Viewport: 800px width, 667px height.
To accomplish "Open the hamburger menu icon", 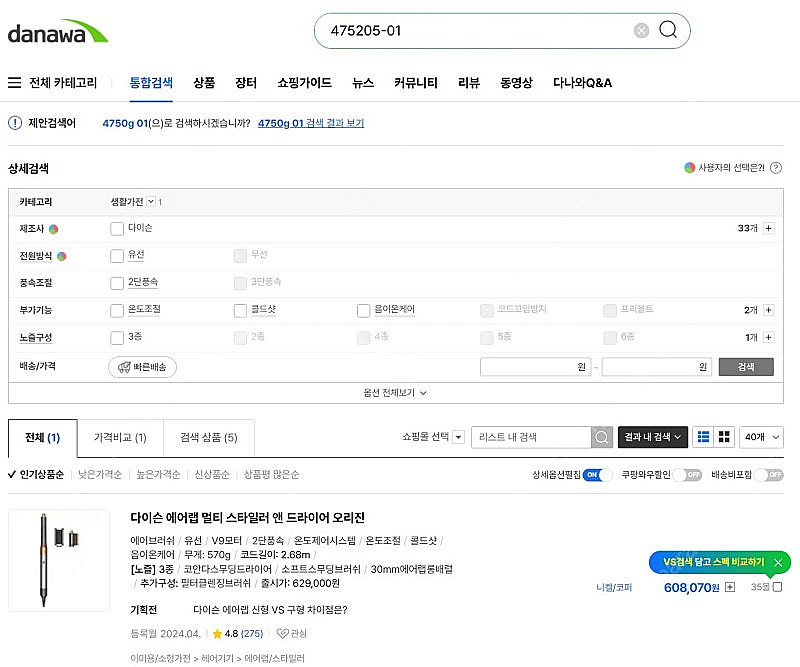I will 14,82.
